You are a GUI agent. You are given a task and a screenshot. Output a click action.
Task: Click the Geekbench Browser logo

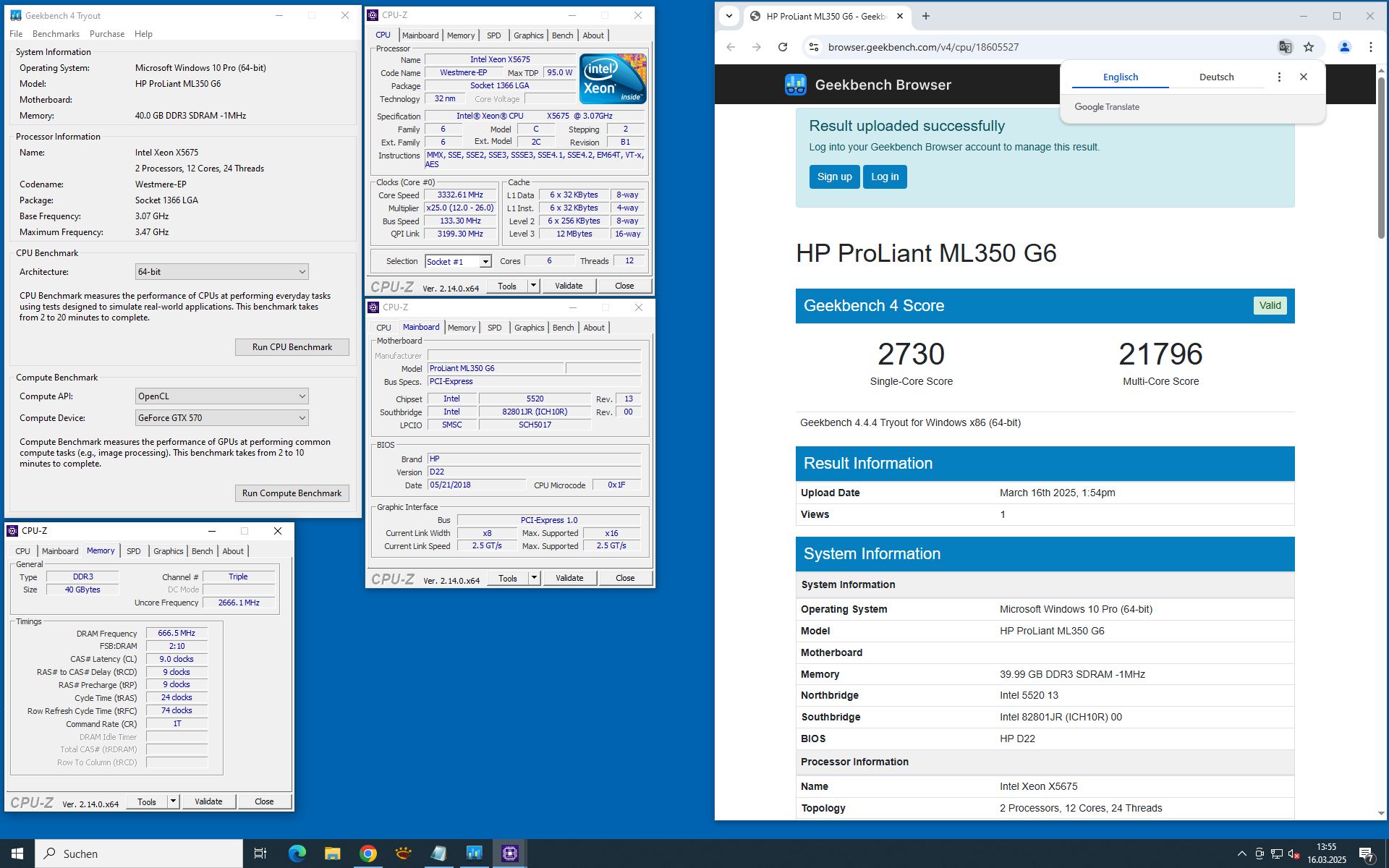click(867, 85)
